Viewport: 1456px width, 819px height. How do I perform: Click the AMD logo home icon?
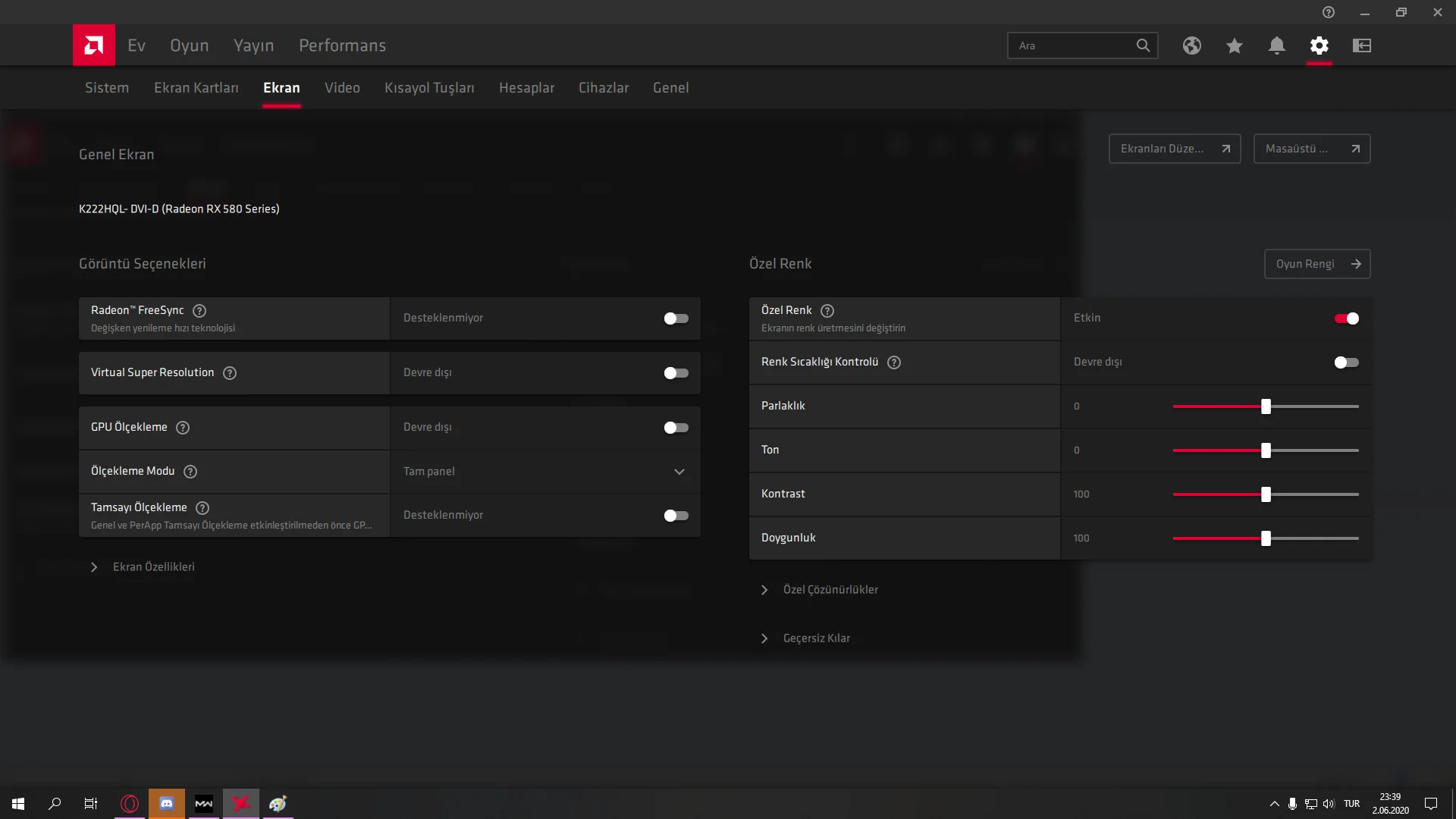pos(94,45)
